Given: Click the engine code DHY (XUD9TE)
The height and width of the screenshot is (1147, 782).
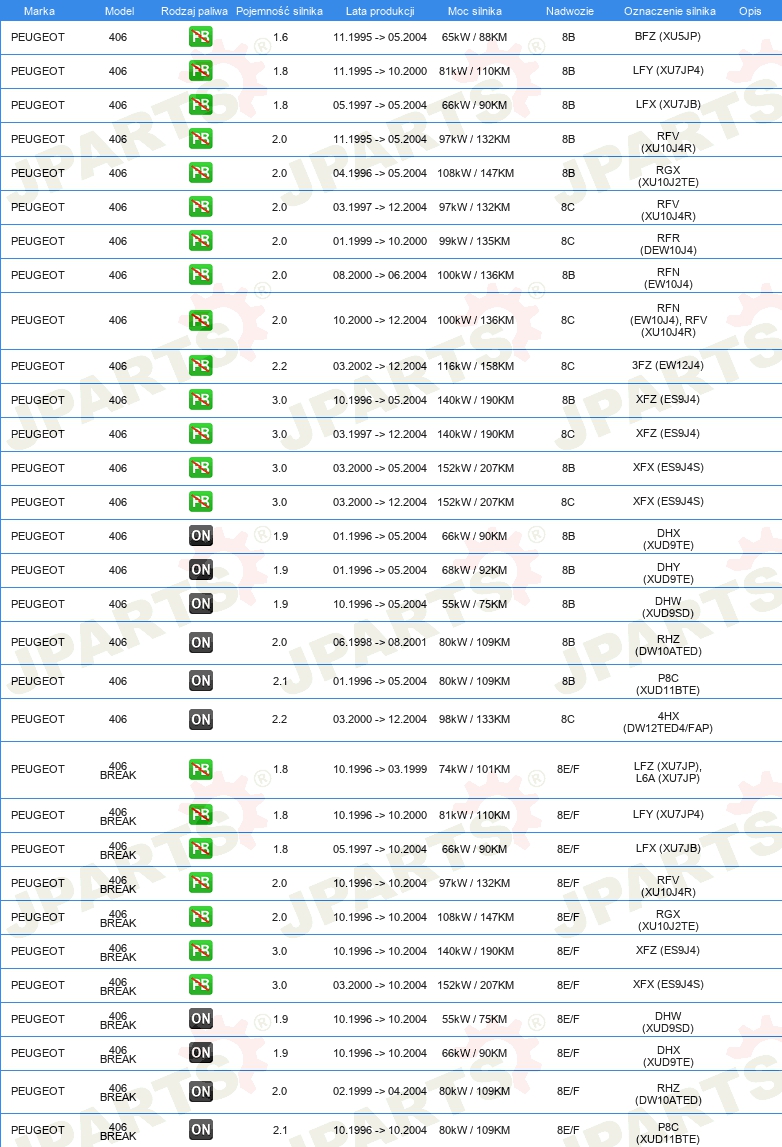Looking at the screenshot, I should 668,573.
